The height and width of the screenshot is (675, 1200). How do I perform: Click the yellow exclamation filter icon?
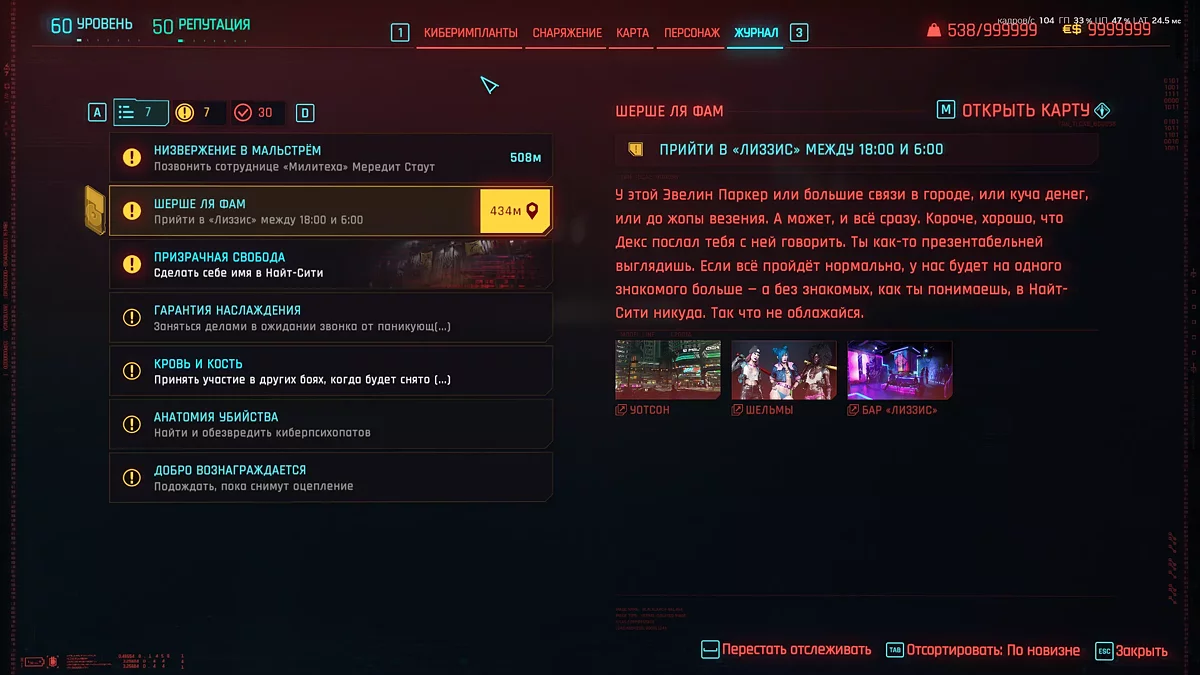point(184,112)
